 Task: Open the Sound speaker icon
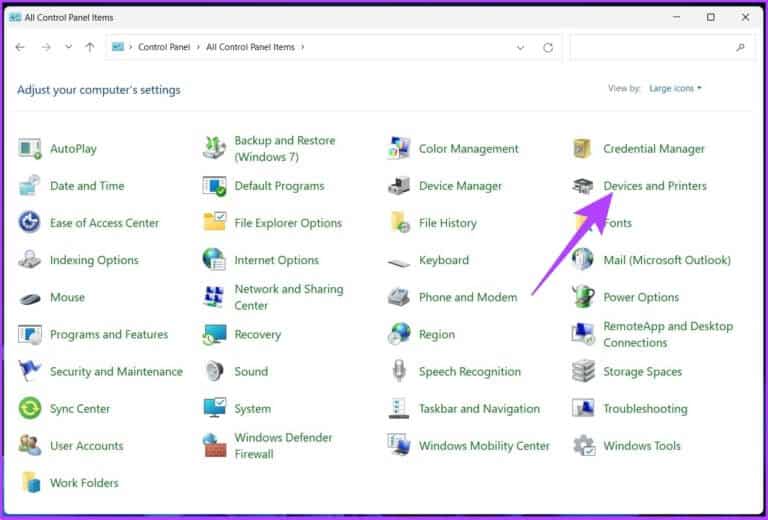[x=215, y=371]
